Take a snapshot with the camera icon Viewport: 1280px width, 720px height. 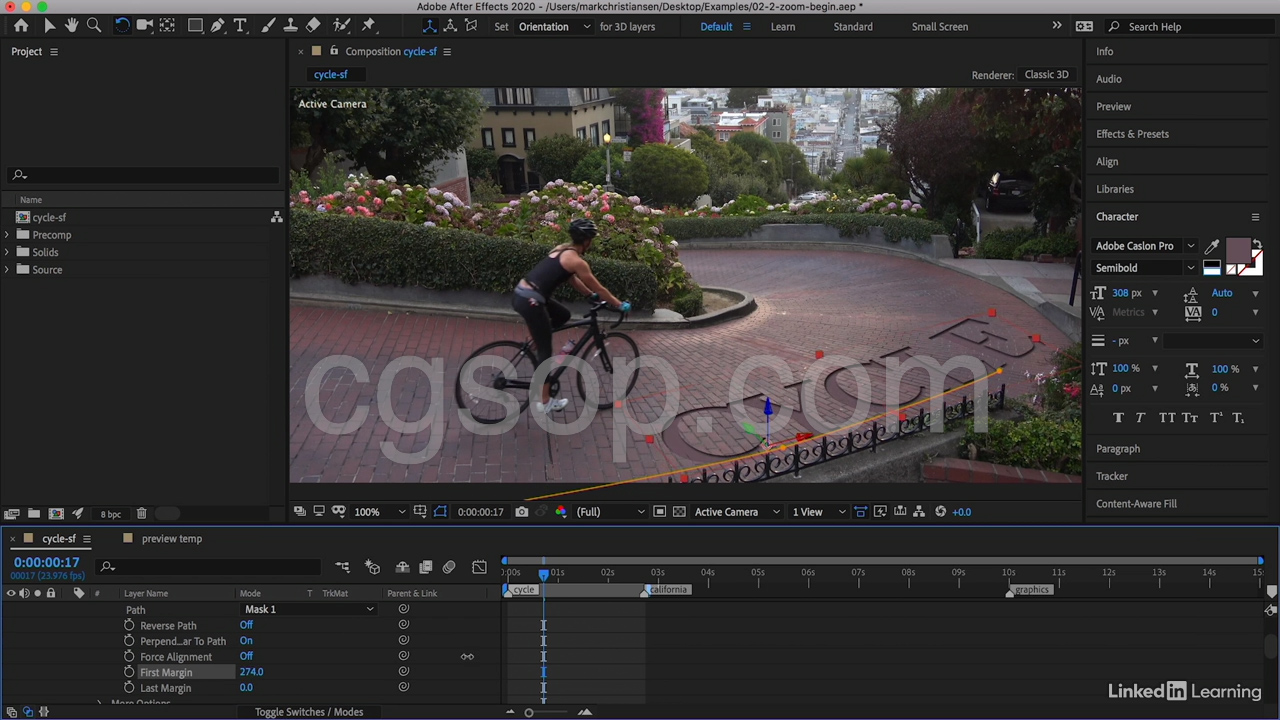521,512
